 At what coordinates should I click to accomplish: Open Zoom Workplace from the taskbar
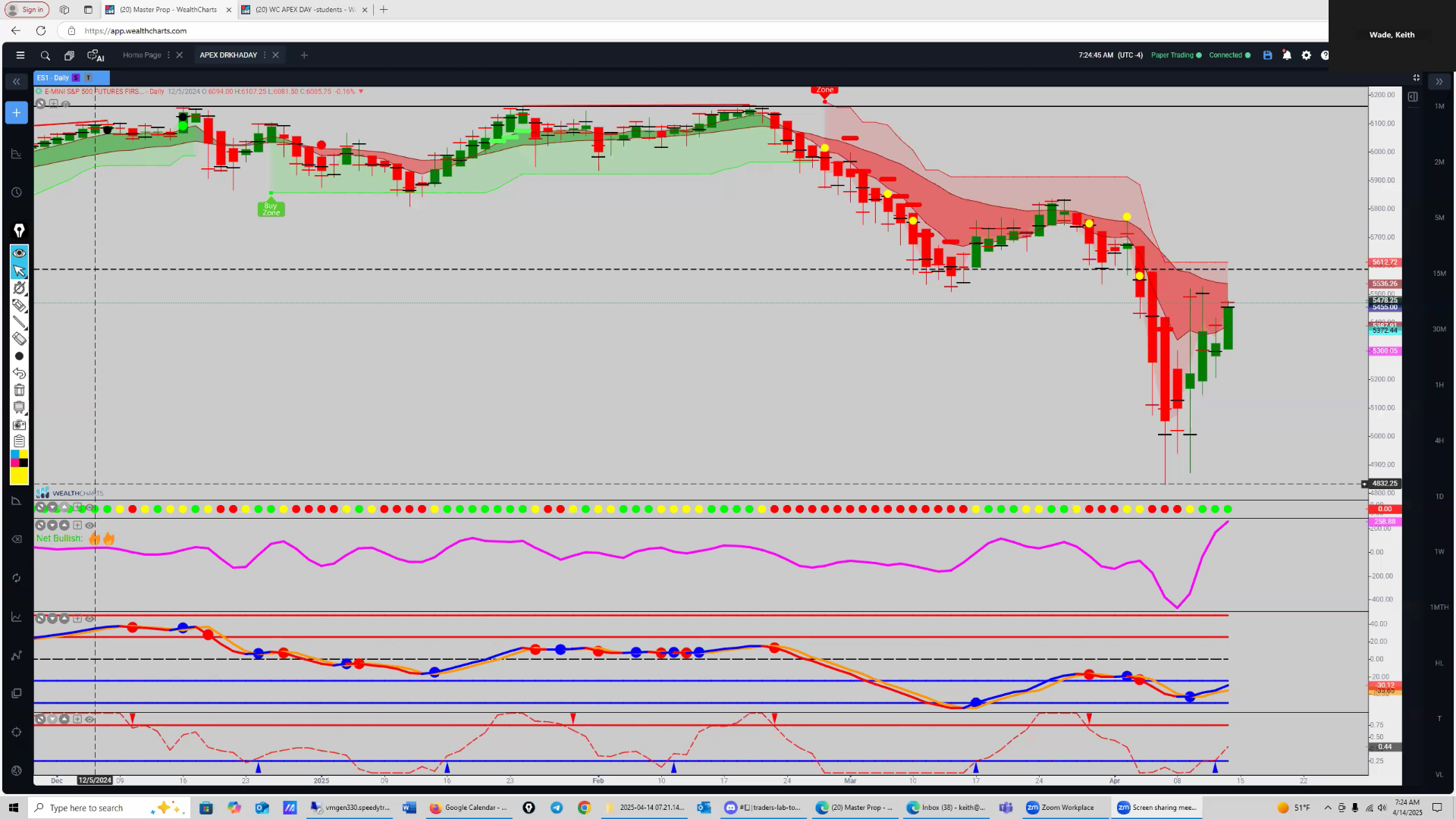[1061, 808]
